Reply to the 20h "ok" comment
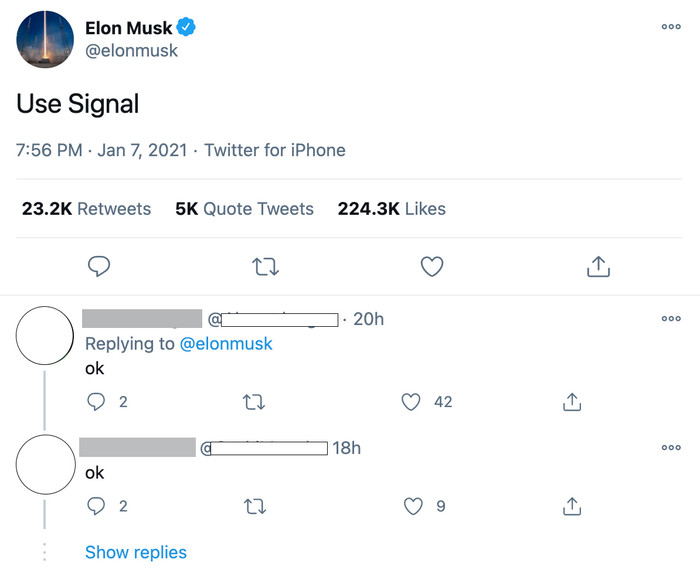 click(96, 401)
